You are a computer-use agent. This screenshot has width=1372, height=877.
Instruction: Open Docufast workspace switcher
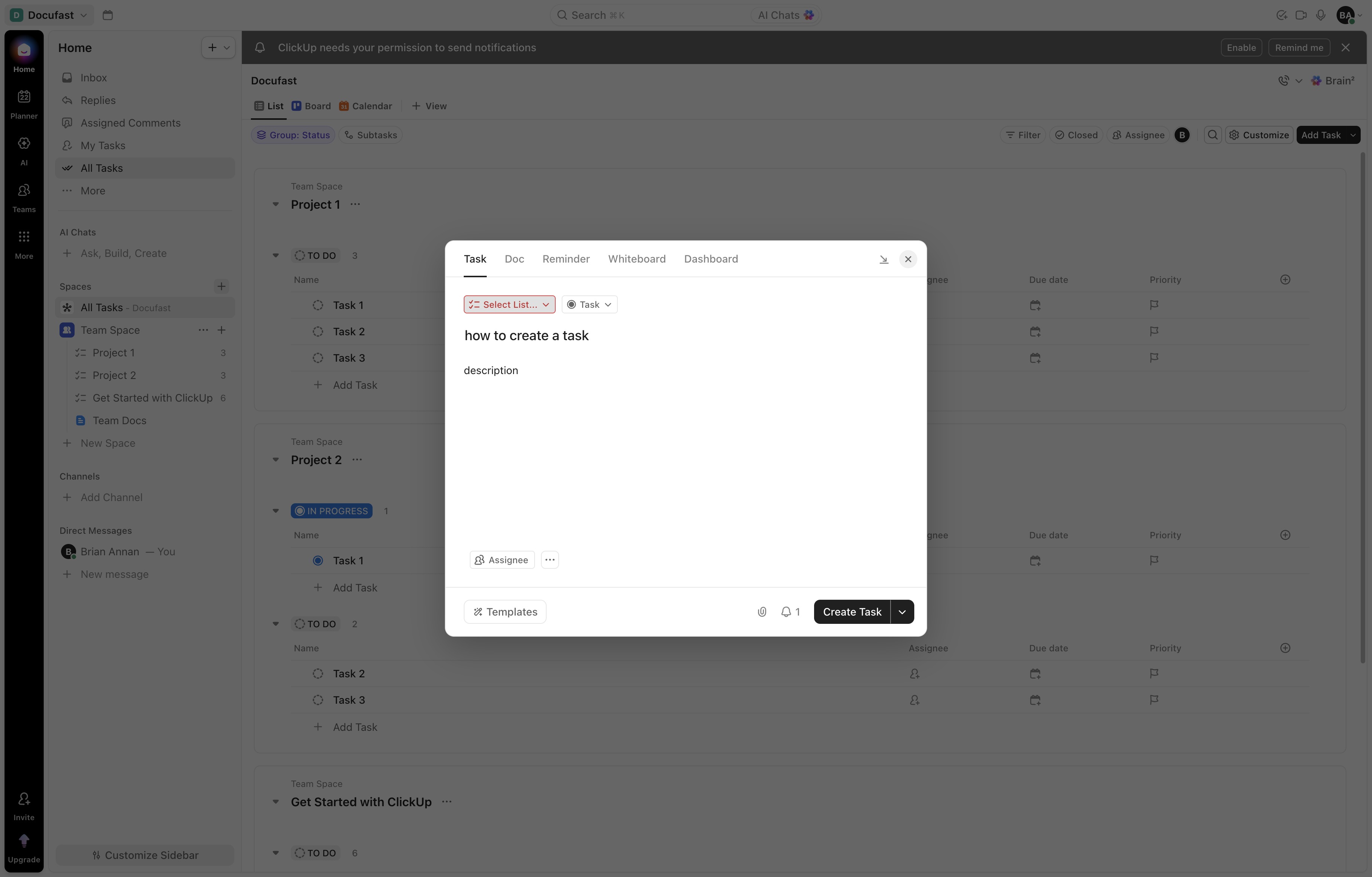coord(49,15)
